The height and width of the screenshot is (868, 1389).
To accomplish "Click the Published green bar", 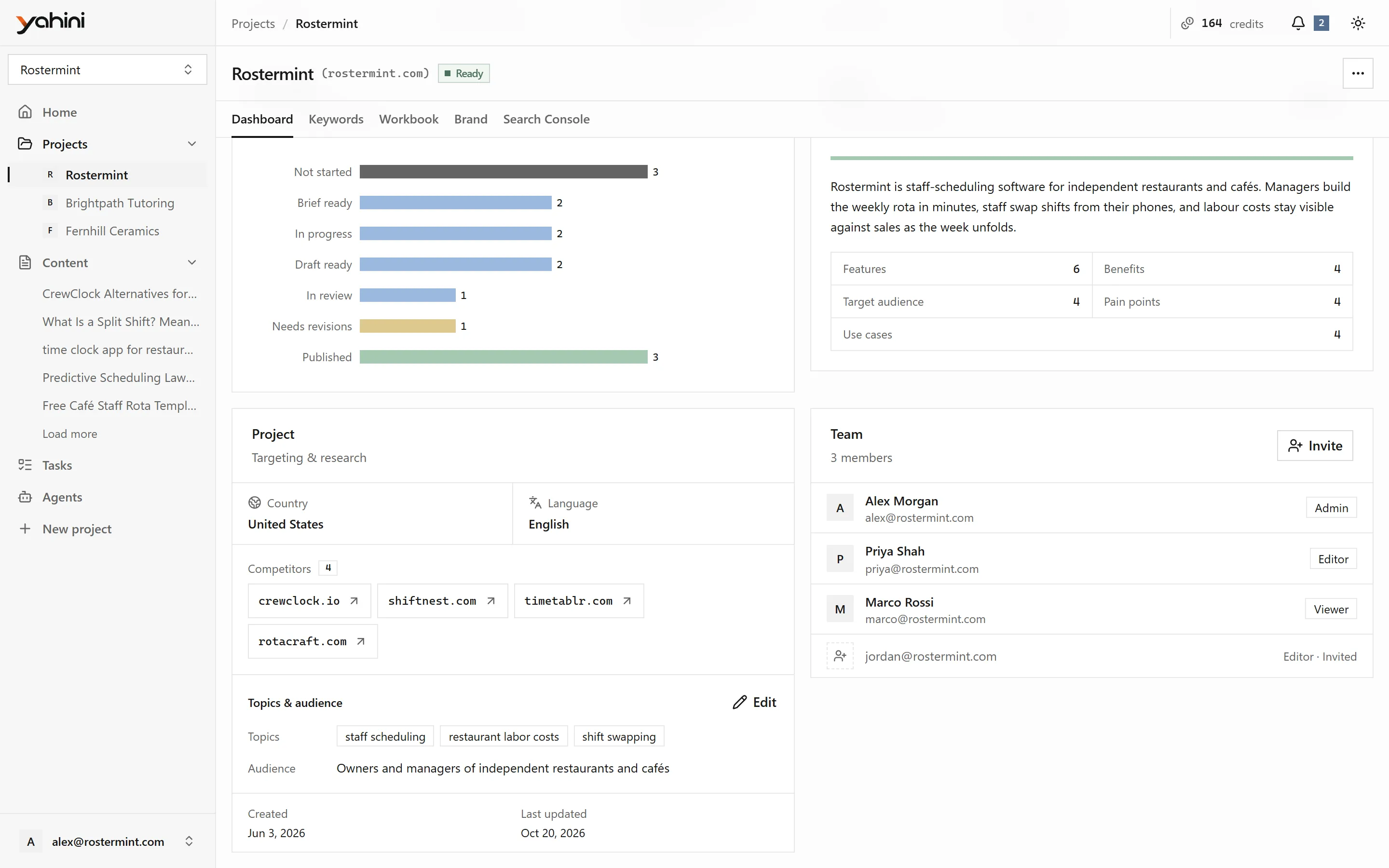I will coord(504,357).
